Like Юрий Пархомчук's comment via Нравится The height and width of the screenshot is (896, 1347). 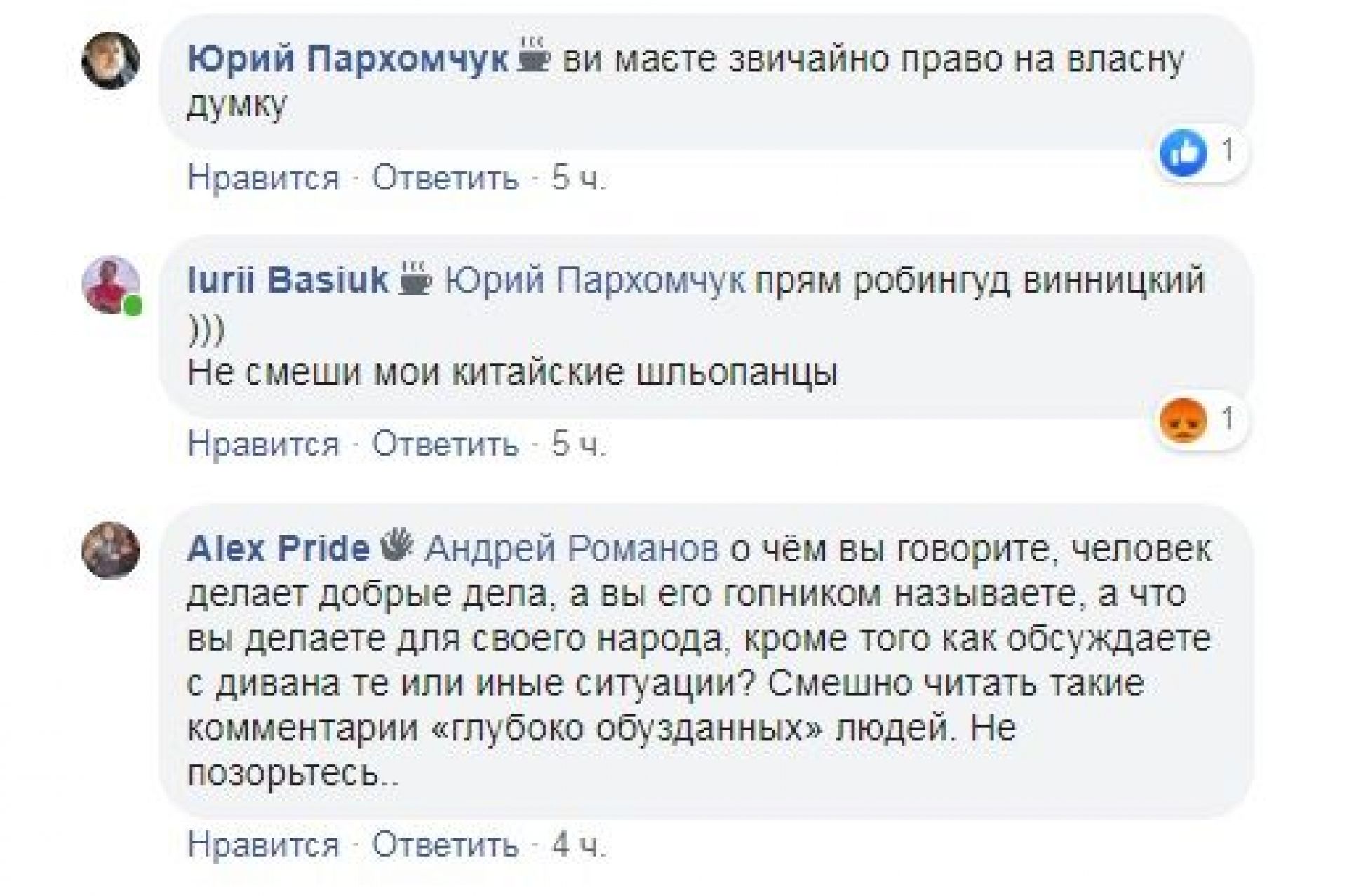coord(263,178)
